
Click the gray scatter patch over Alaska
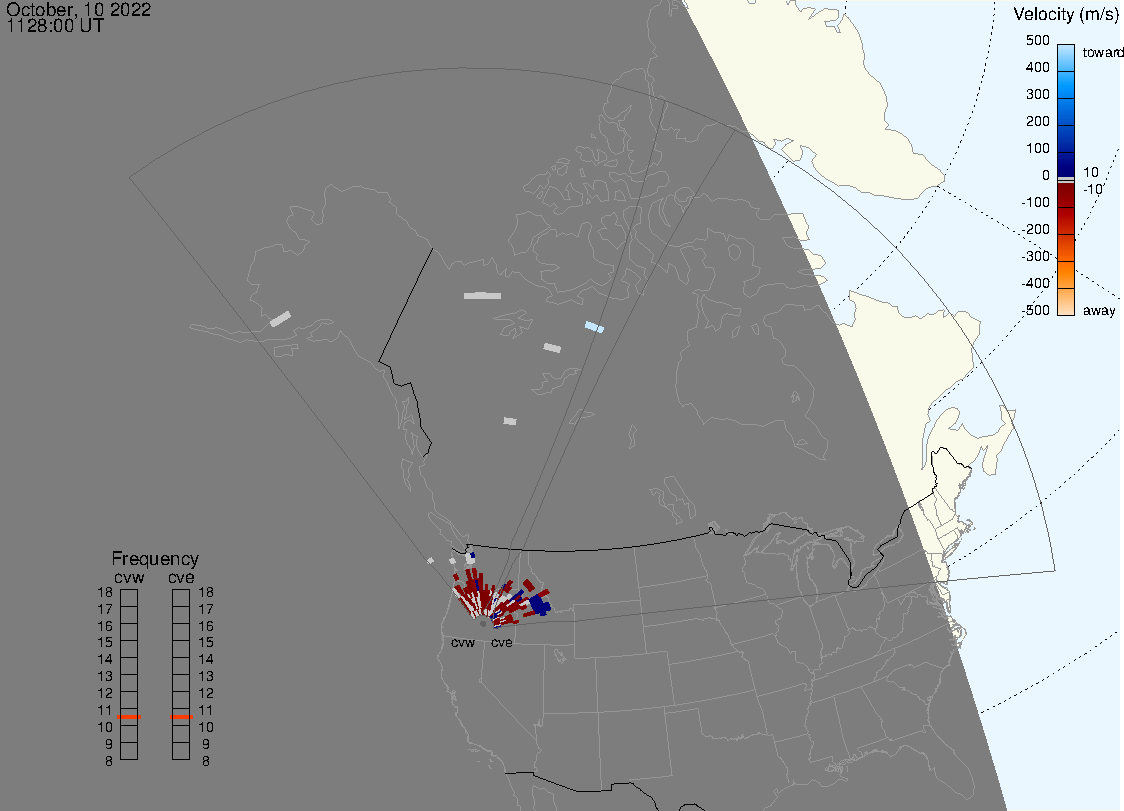(280, 319)
